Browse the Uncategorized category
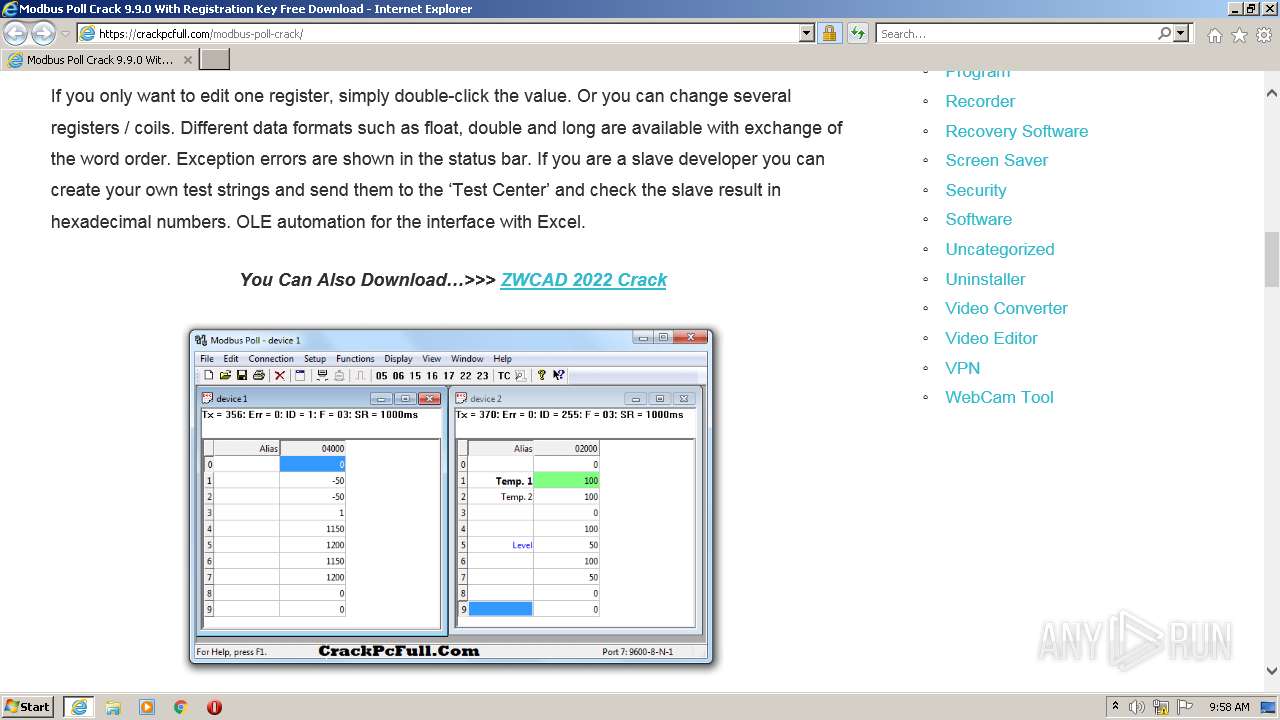 [x=1000, y=249]
